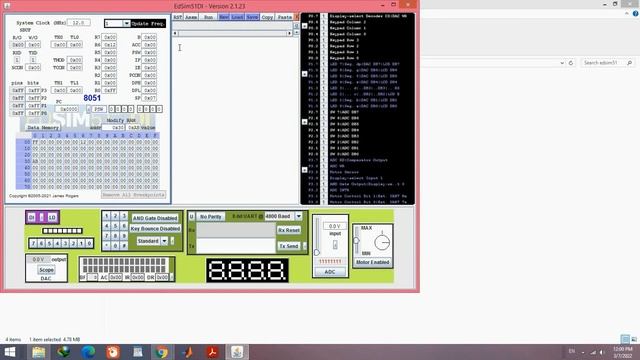Click the LD button in purple panel
The width and height of the screenshot is (640, 360).
tap(52, 218)
